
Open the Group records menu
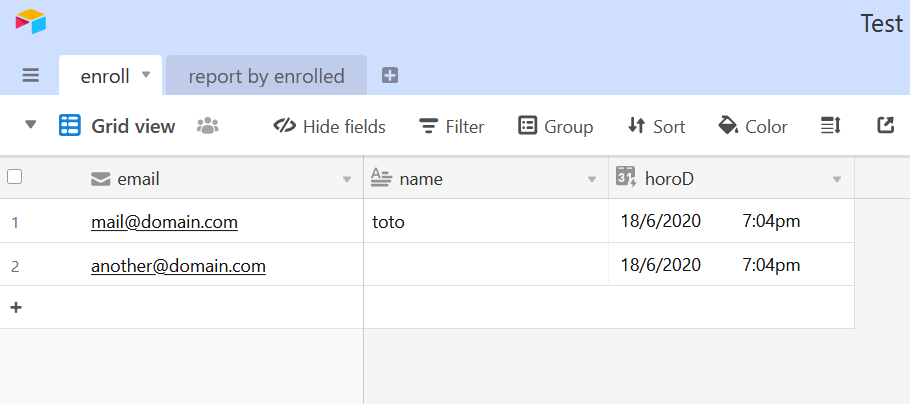pos(555,126)
